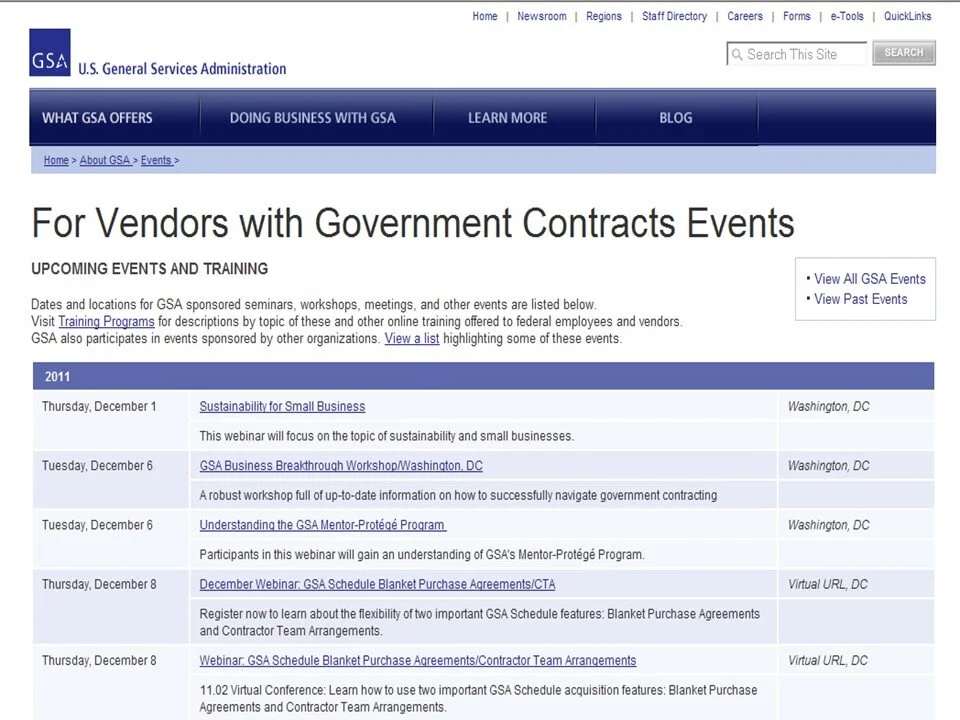Open the Forms link
Screen dimensions: 960x720
pyautogui.click(x=797, y=17)
